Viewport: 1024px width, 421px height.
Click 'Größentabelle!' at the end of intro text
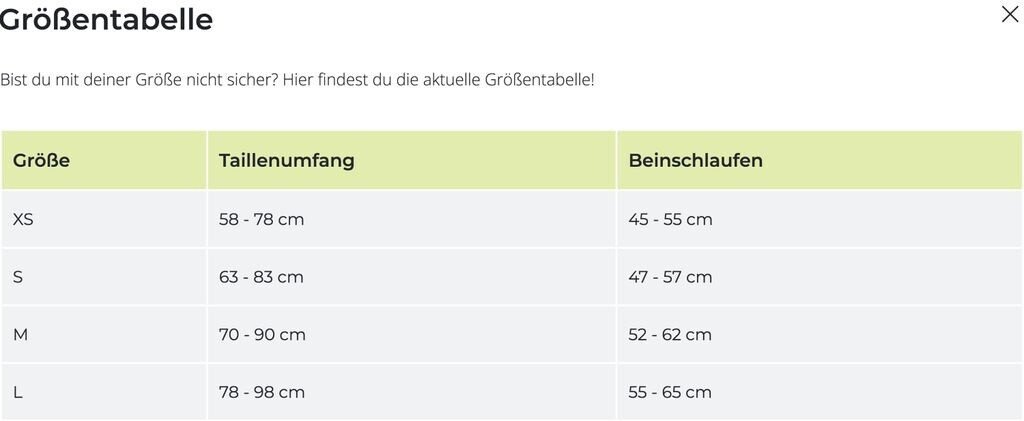click(x=539, y=79)
